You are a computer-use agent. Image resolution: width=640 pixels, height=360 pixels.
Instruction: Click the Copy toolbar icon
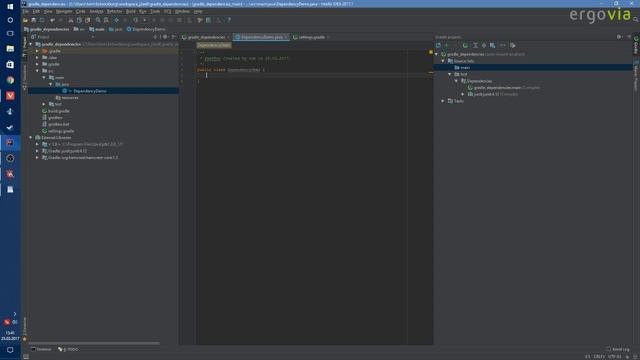(79, 20)
